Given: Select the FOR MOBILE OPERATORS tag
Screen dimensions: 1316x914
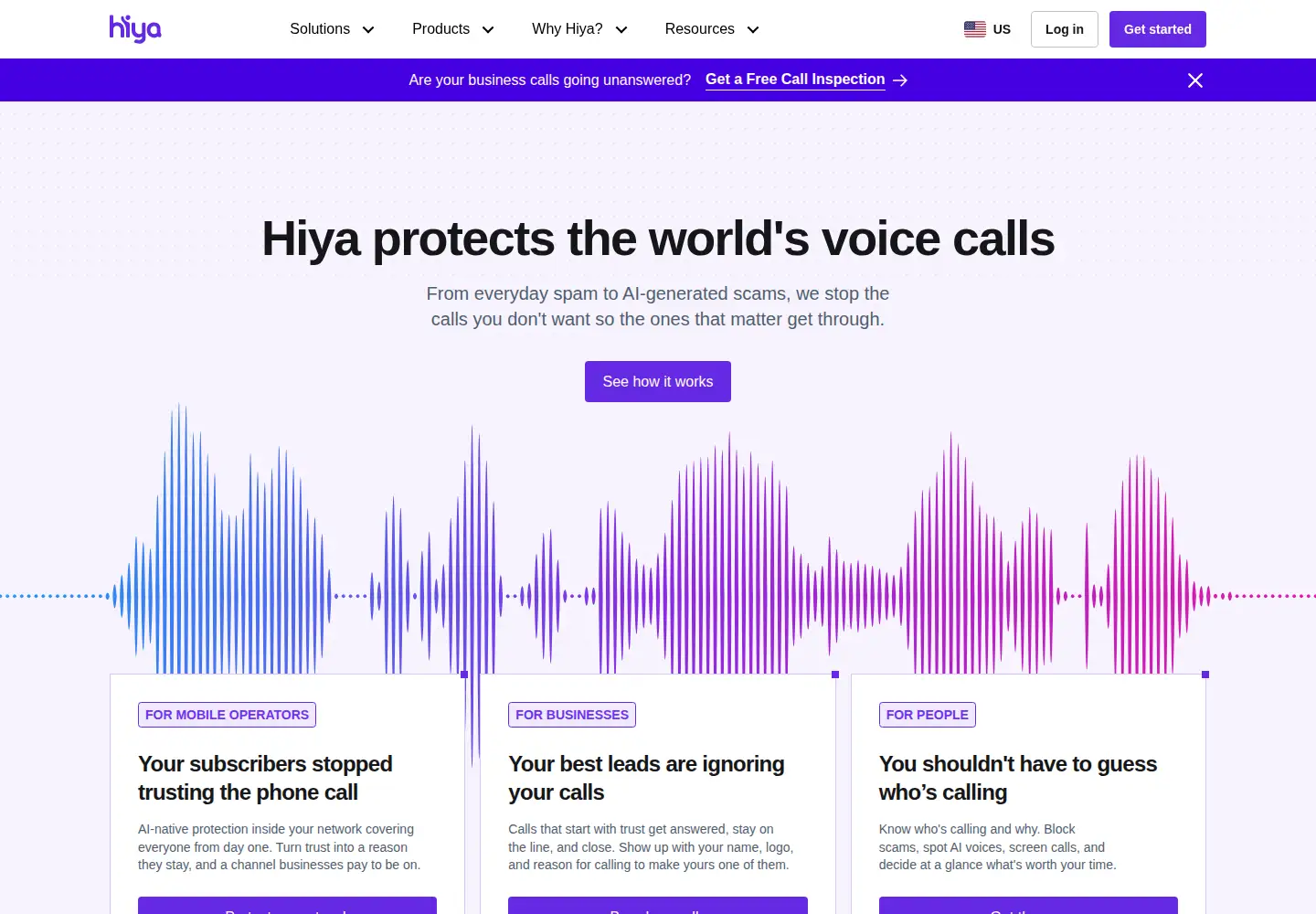Looking at the screenshot, I should click(x=227, y=715).
